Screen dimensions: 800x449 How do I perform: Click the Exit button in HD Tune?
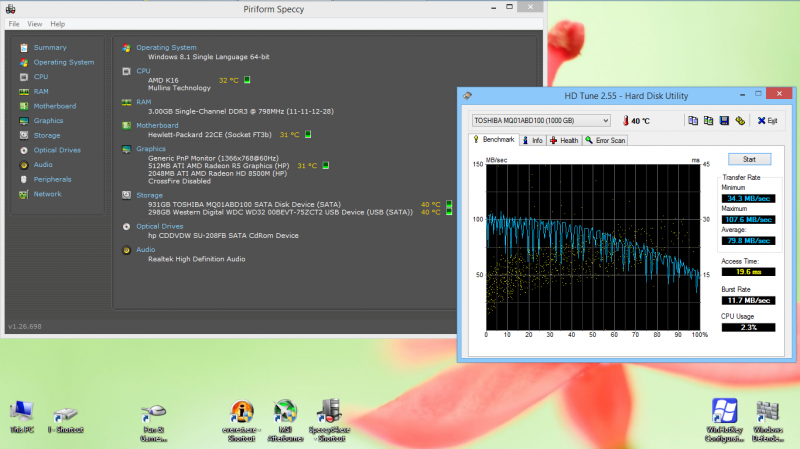(767, 121)
